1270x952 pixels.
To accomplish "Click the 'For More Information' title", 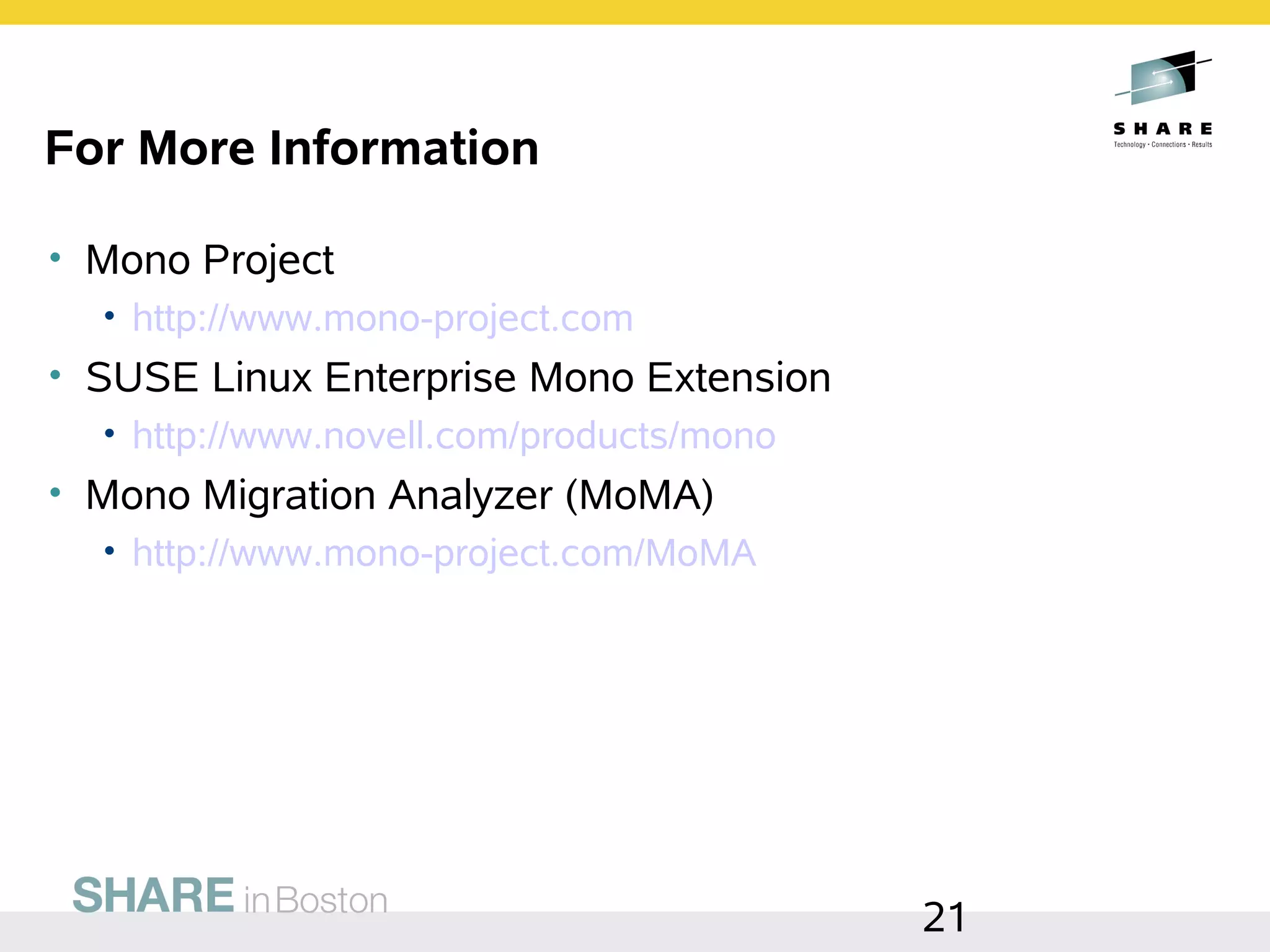I will [292, 148].
